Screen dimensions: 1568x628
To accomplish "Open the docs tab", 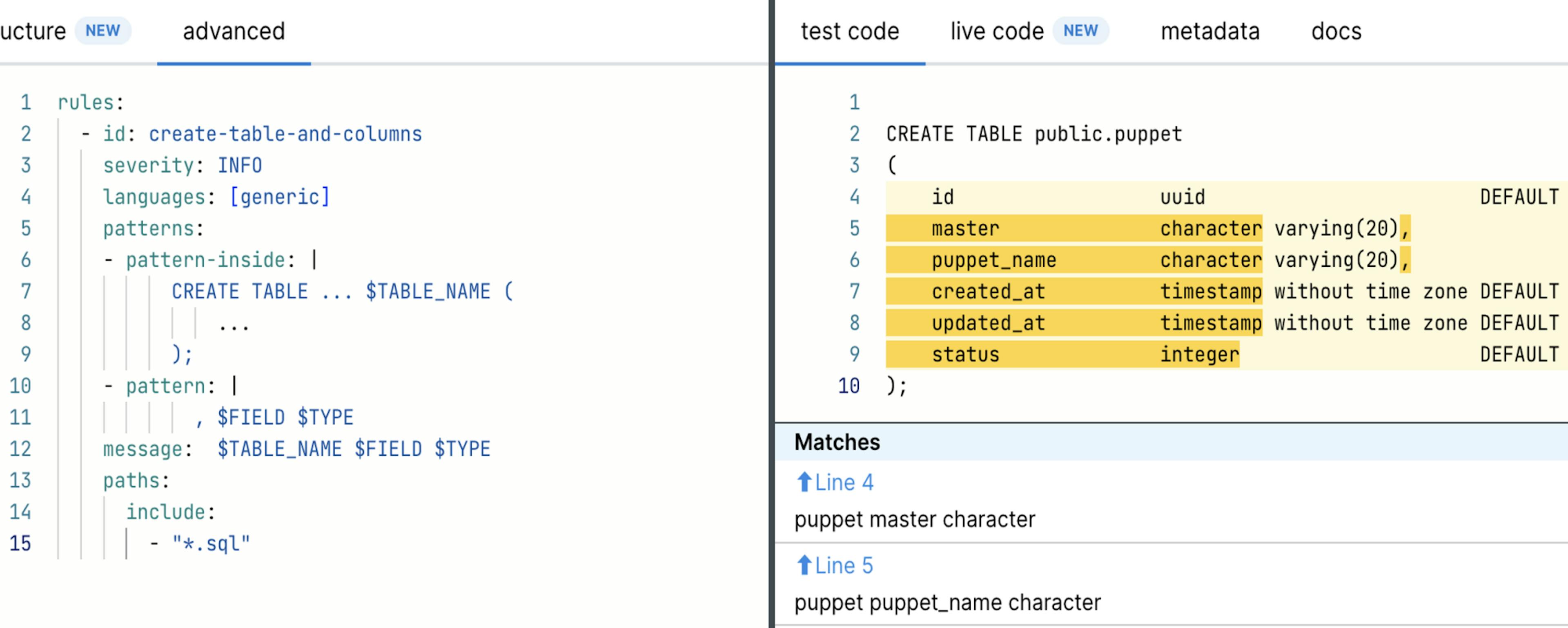I will coord(1336,31).
